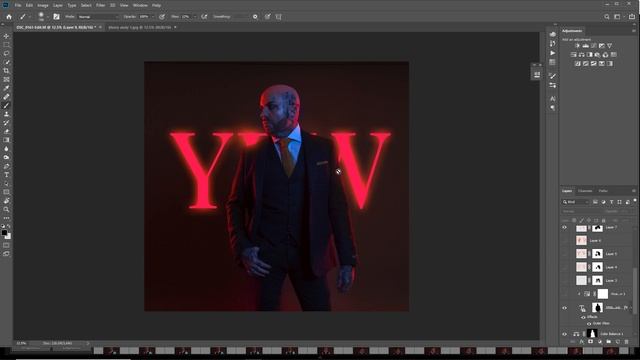Viewport: 640px width, 360px height.
Task: Select the Clone Stamp tool
Action: click(6, 114)
